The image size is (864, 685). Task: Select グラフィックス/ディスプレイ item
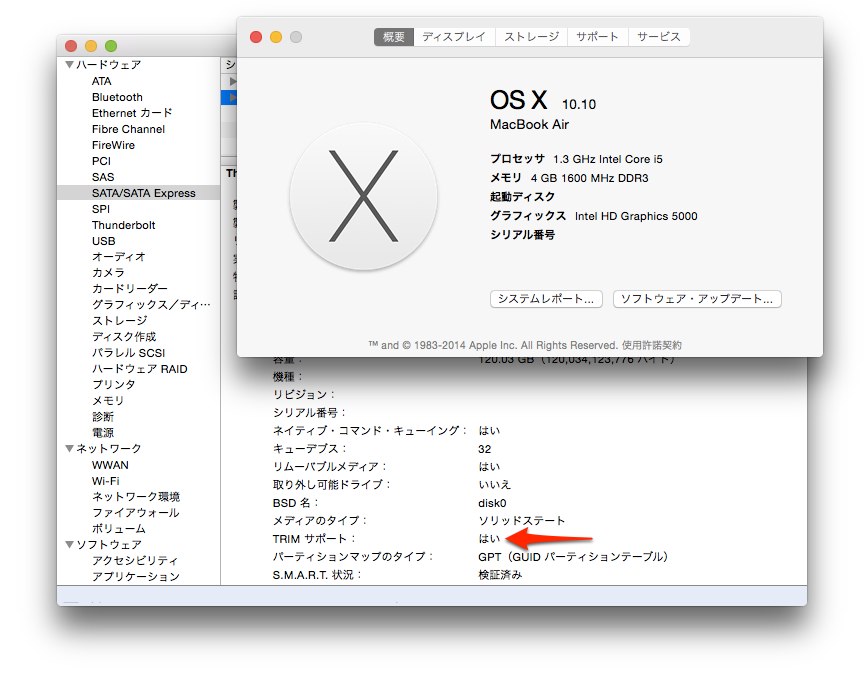coord(151,305)
